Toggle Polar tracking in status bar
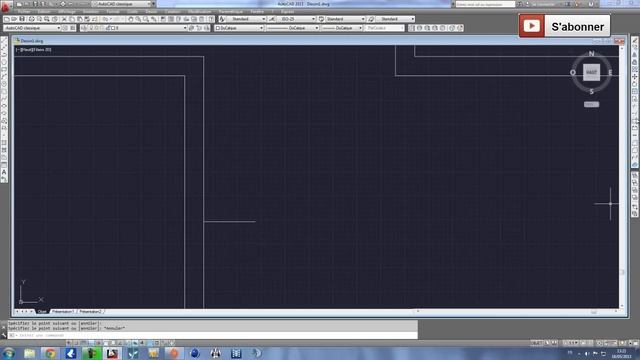The height and width of the screenshot is (360, 640). click(98, 343)
